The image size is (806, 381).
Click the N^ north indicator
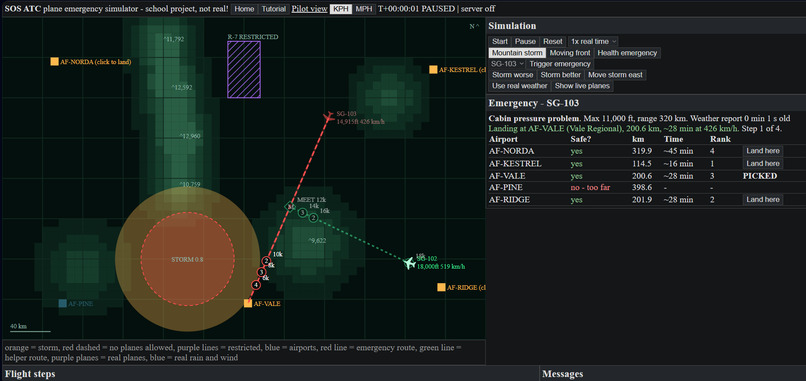pos(474,27)
